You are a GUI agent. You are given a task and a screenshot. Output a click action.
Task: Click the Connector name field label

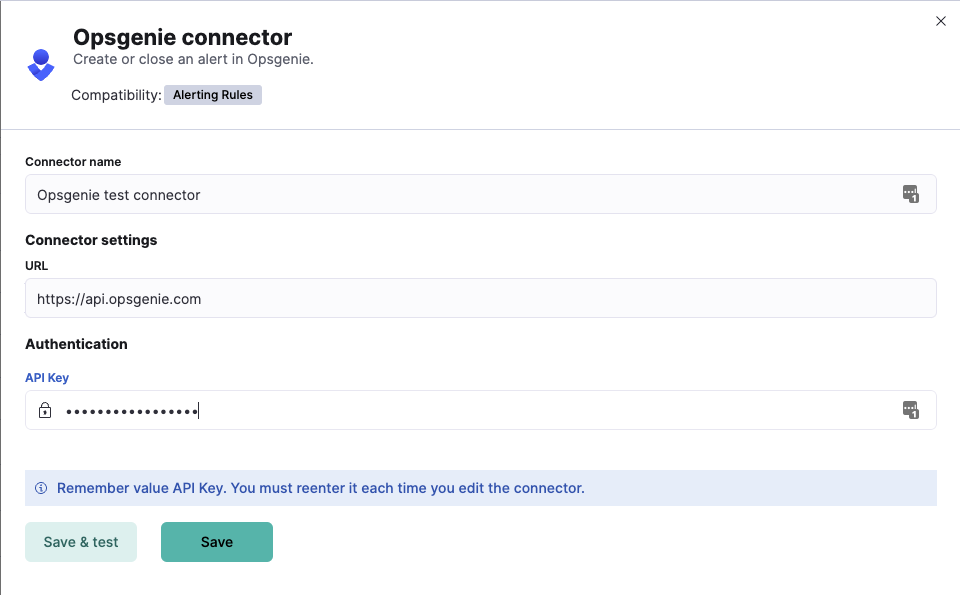point(73,161)
